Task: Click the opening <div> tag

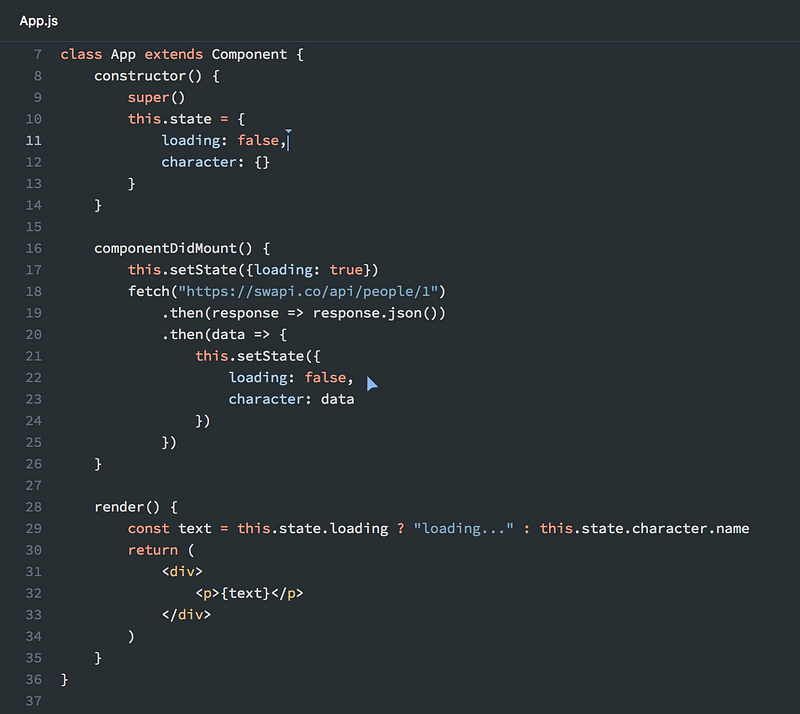Action: 182,572
